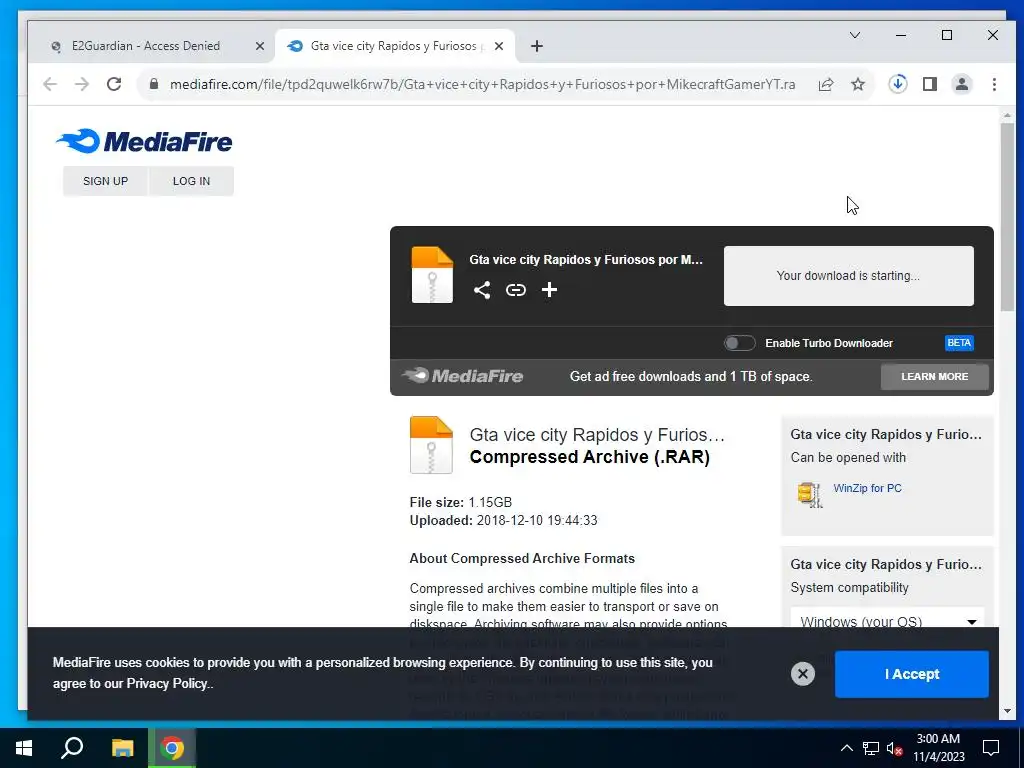
Task: Open File Explorer from taskbar
Action: [122, 748]
